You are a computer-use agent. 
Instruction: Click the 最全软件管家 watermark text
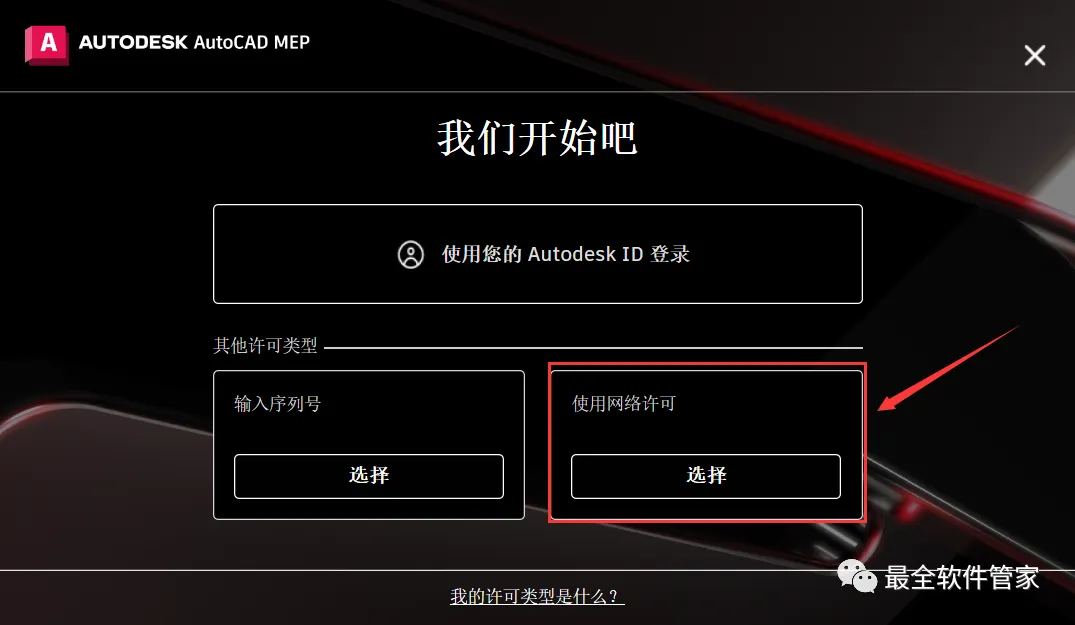pyautogui.click(x=961, y=577)
